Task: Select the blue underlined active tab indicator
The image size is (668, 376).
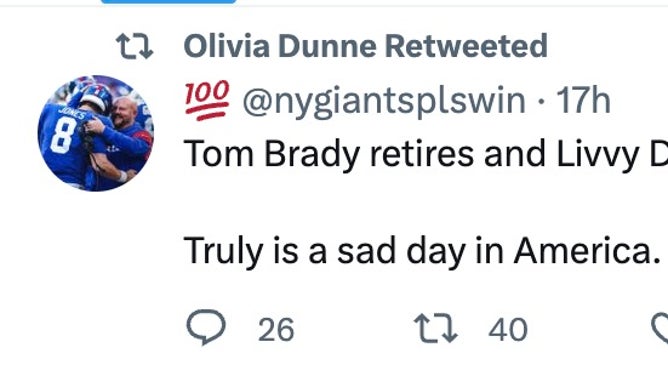Action: (168, 2)
